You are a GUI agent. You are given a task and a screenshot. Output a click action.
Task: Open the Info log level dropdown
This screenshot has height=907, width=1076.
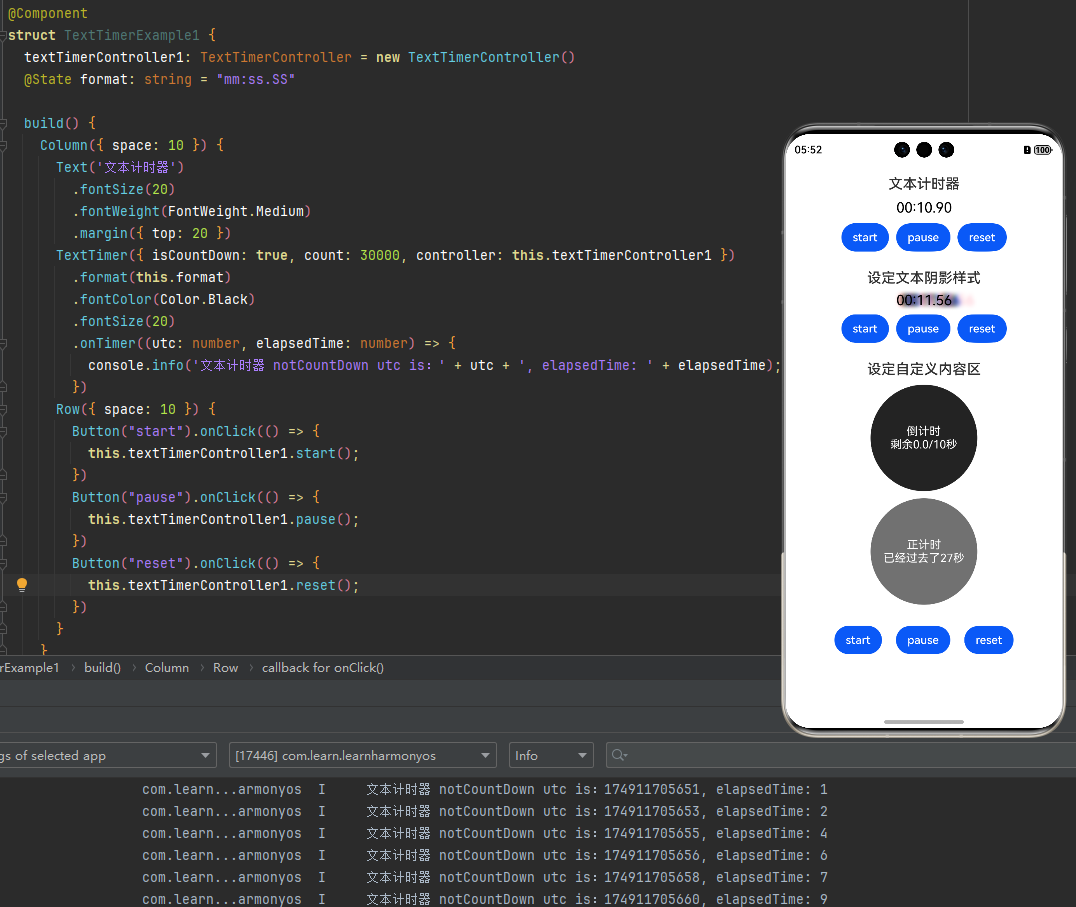551,755
